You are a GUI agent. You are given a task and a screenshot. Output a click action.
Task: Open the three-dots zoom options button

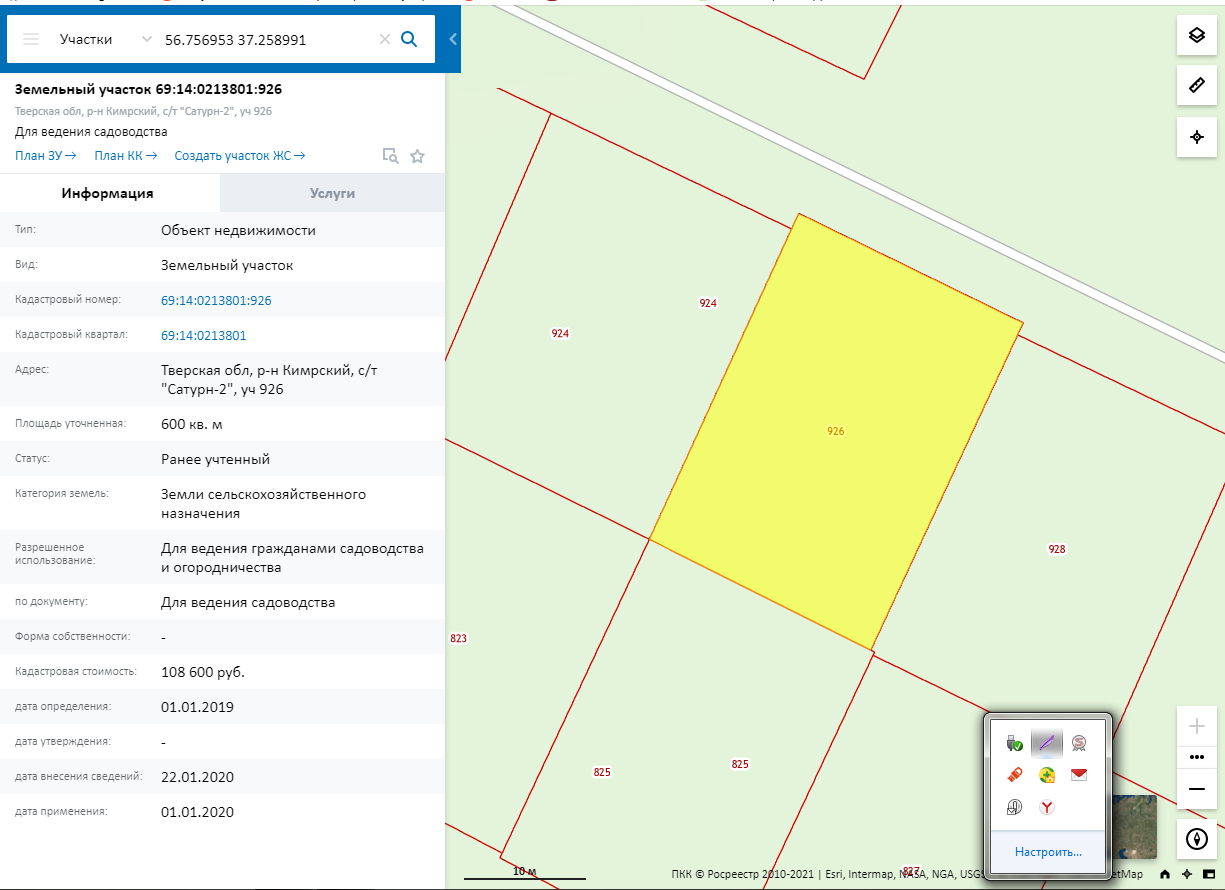[1196, 757]
